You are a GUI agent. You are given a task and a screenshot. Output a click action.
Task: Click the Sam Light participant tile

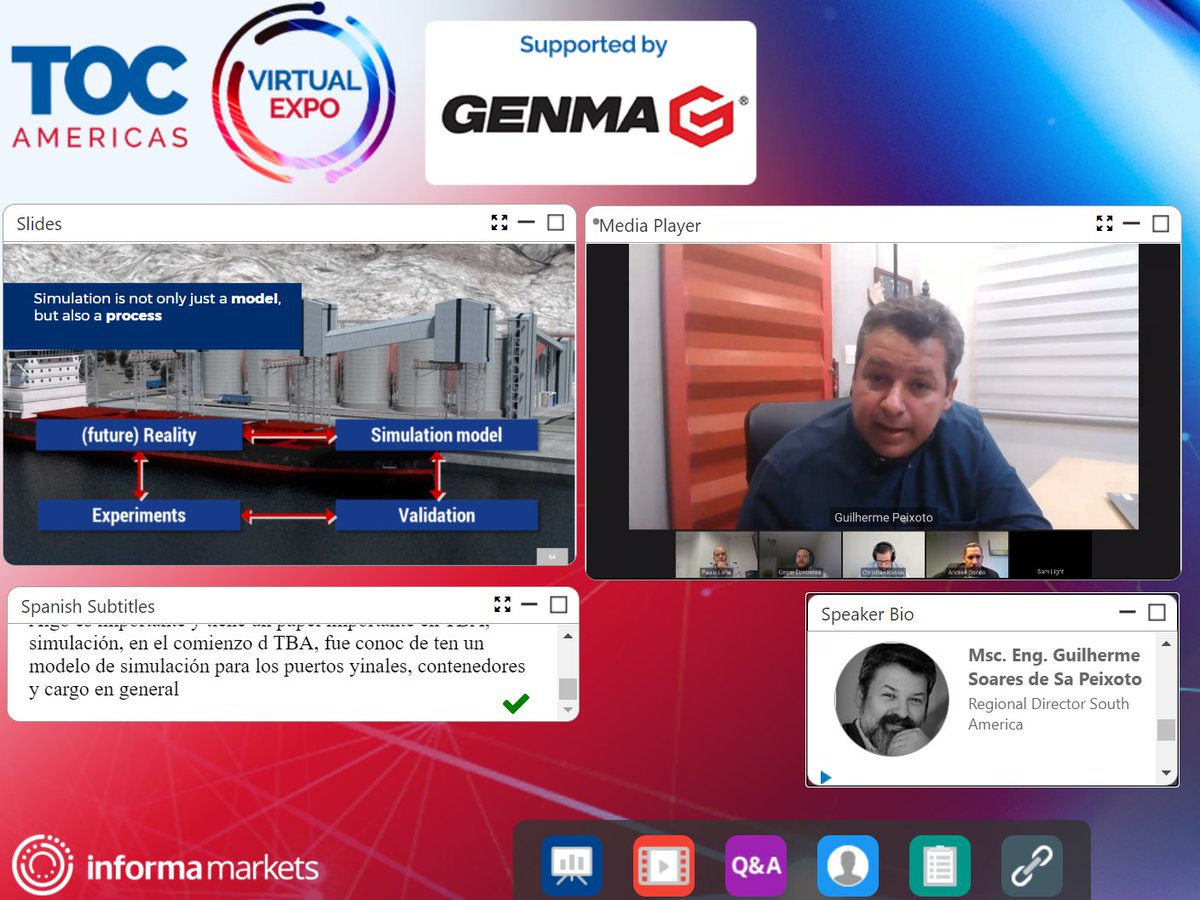point(1050,554)
